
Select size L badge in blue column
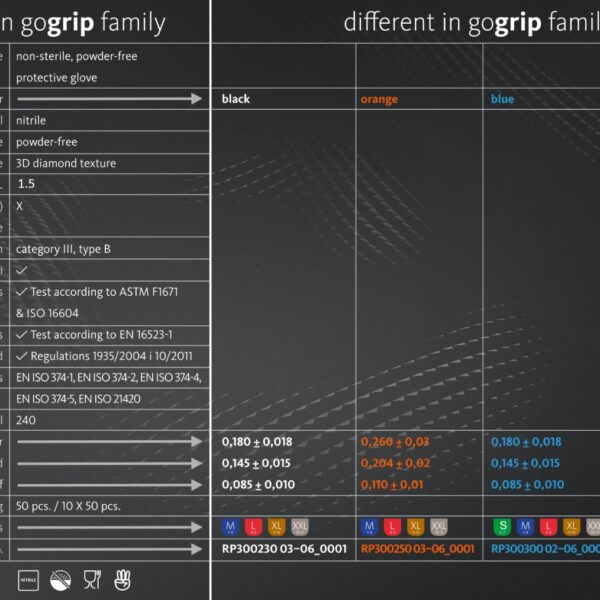(548, 527)
